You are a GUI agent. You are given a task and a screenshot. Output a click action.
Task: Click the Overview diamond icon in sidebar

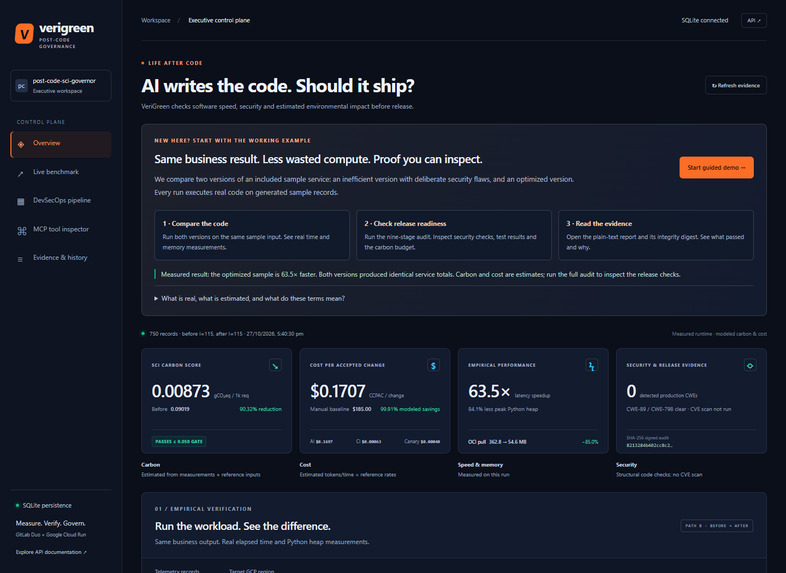[21, 144]
